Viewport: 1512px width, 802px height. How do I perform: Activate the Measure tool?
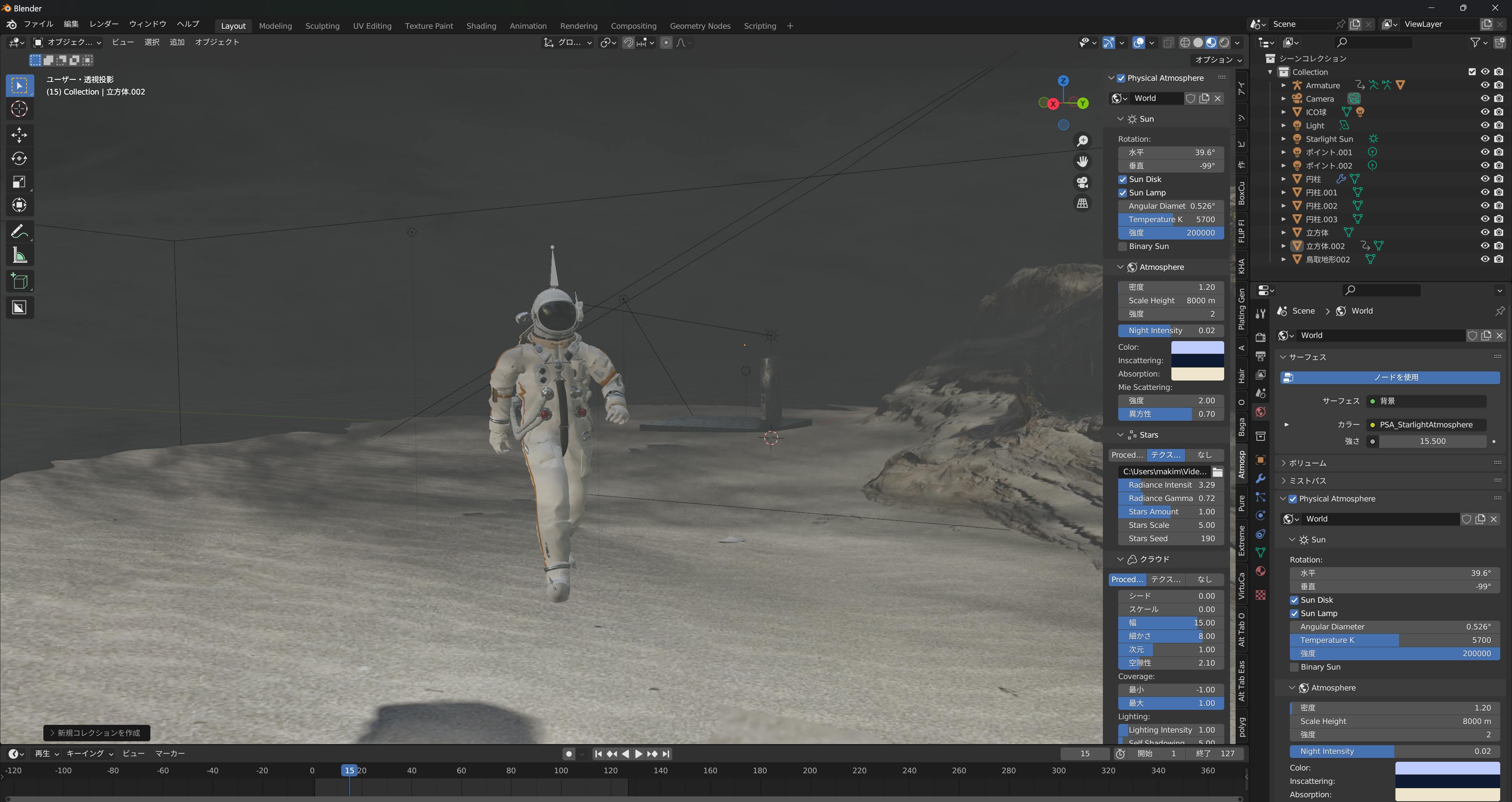[x=19, y=255]
